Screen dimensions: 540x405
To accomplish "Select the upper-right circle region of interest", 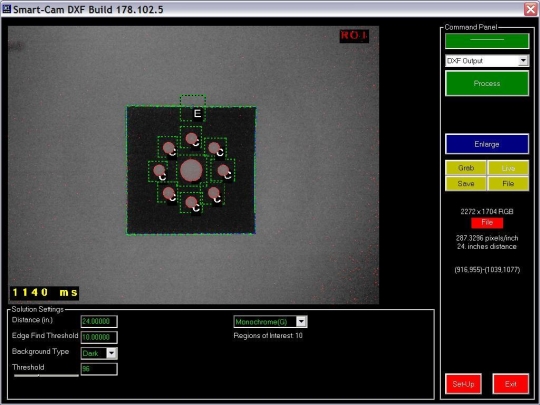I will pyautogui.click(x=215, y=148).
